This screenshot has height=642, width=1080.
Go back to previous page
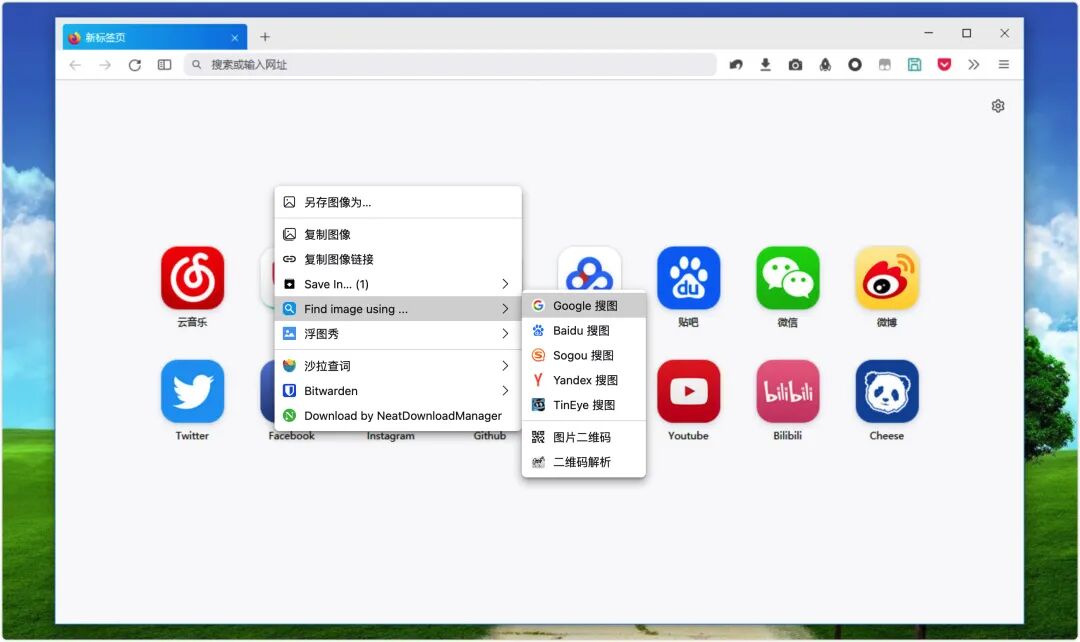pyautogui.click(x=75, y=65)
